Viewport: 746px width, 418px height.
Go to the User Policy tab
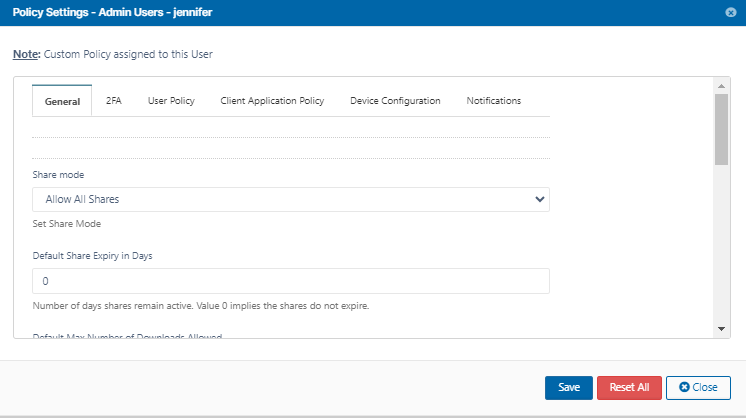tap(171, 101)
